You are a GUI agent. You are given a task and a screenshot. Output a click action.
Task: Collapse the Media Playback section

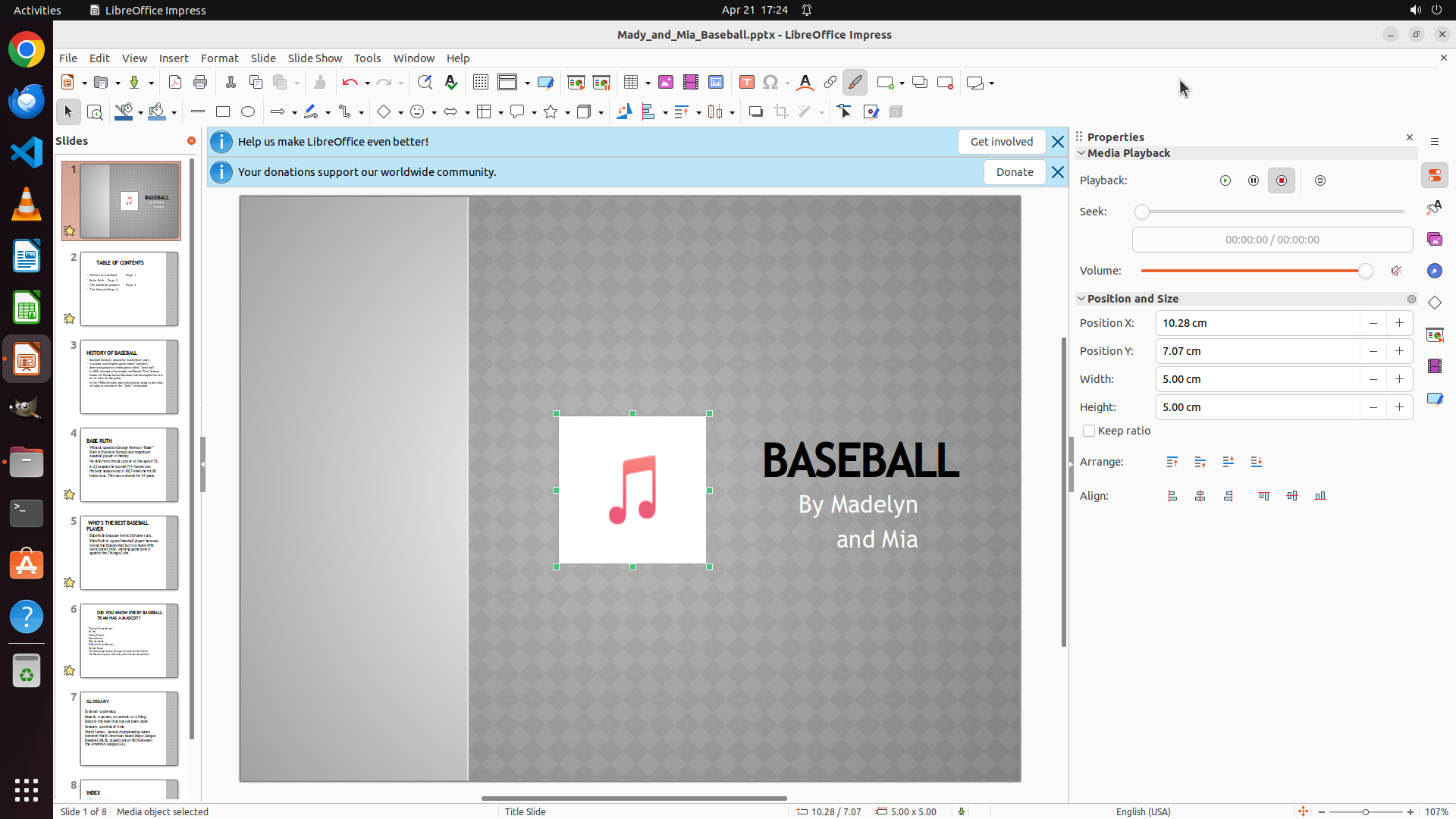pos(1082,153)
